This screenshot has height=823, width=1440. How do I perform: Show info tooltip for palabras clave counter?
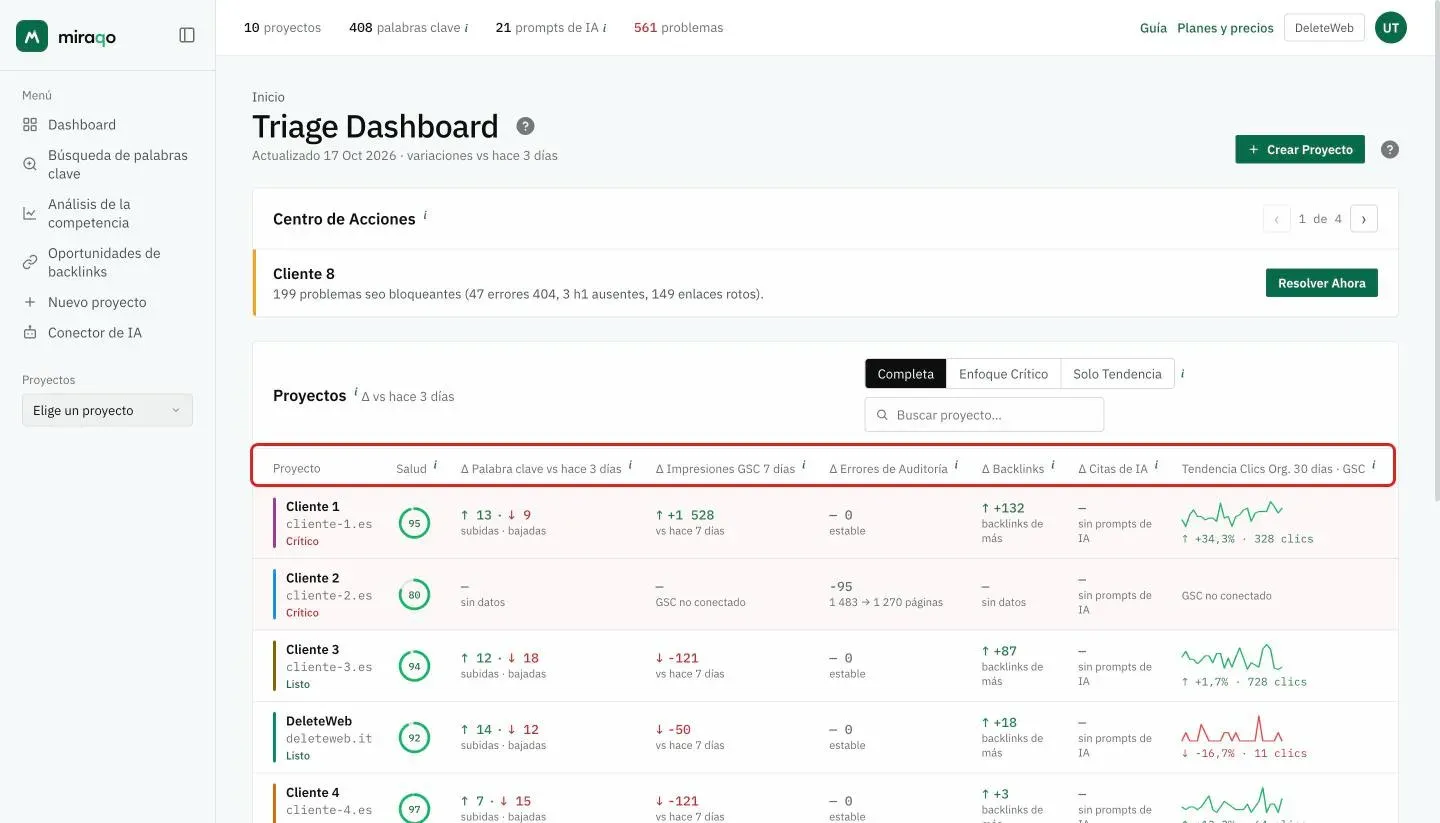(466, 28)
